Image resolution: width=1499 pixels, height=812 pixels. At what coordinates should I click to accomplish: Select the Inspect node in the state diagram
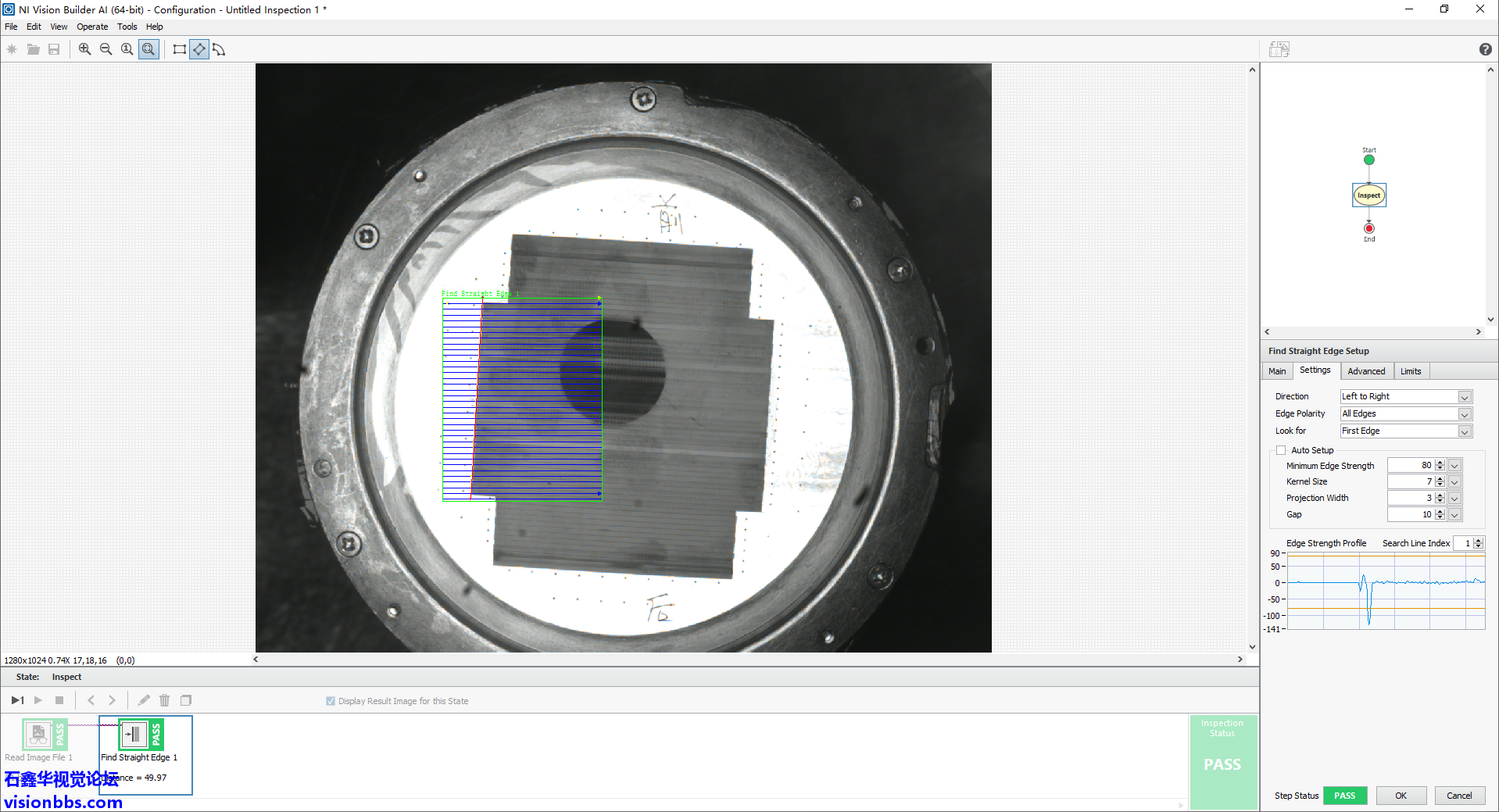(1368, 195)
